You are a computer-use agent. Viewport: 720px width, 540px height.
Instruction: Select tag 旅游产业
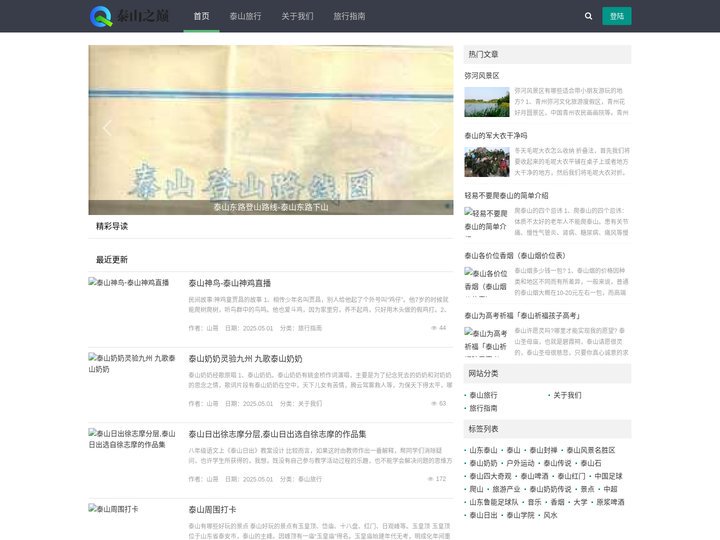(x=506, y=489)
